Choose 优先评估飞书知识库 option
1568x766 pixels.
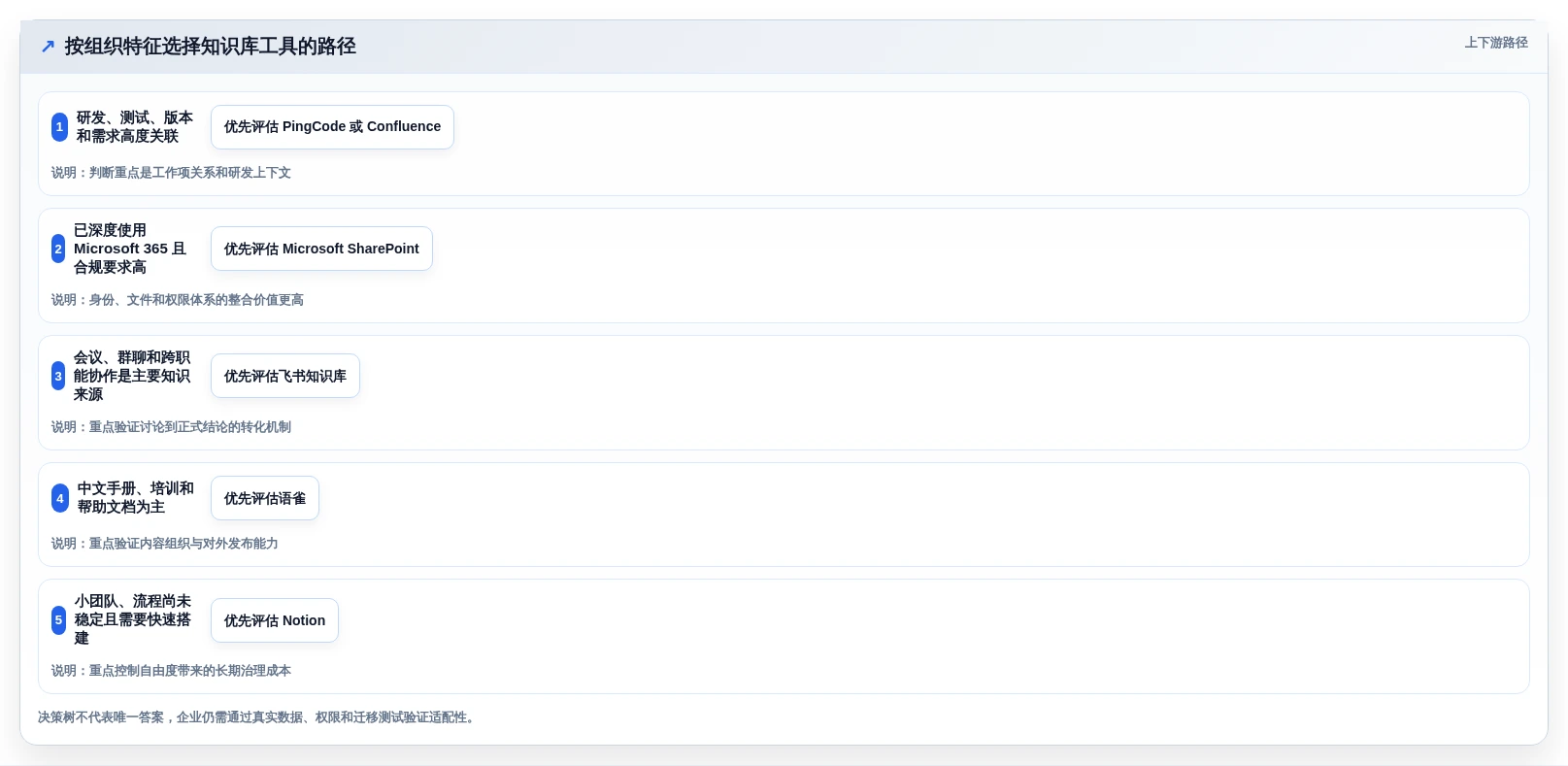285,377
